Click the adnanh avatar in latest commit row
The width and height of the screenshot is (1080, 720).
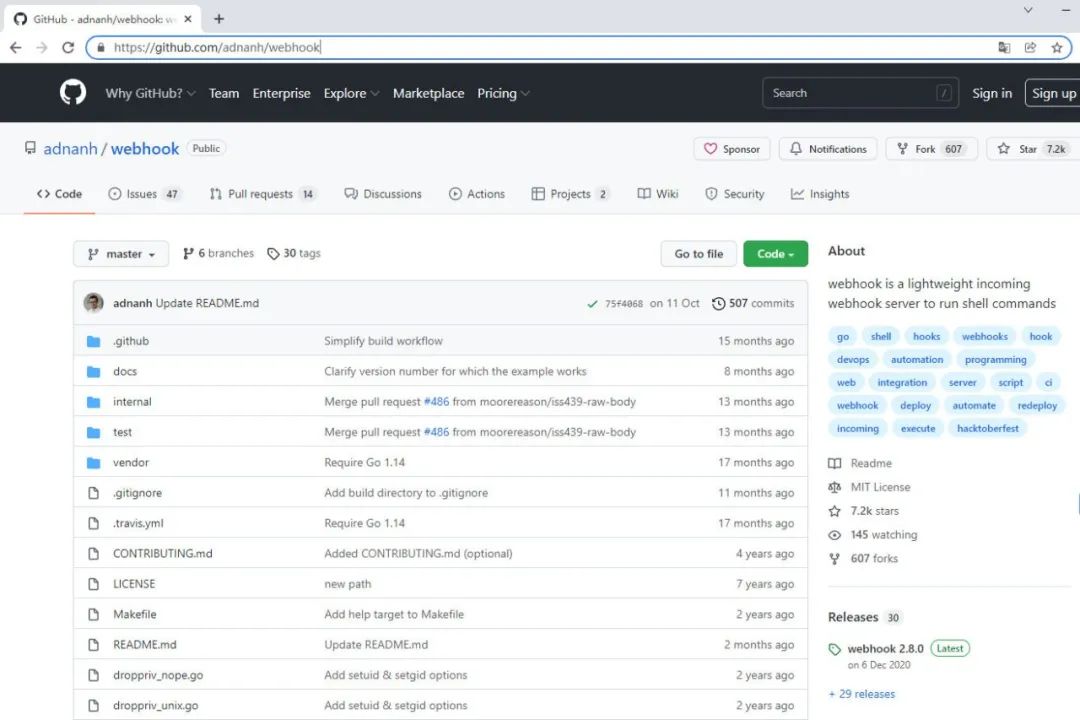tap(94, 302)
